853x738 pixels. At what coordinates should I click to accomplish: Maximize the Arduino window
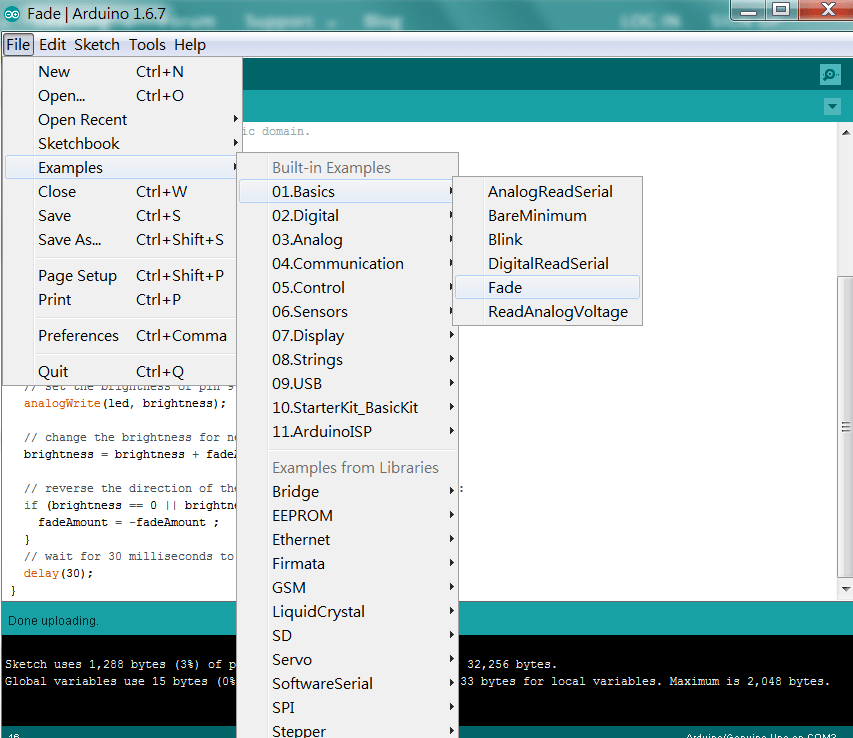point(781,11)
